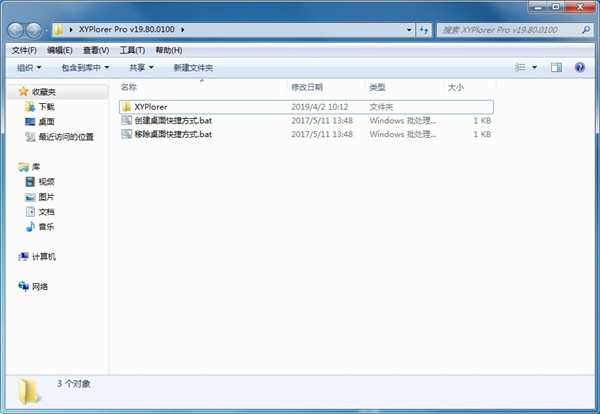The image size is (600, 414).
Task: Close the Explorer window
Action: pyautogui.click(x=579, y=7)
